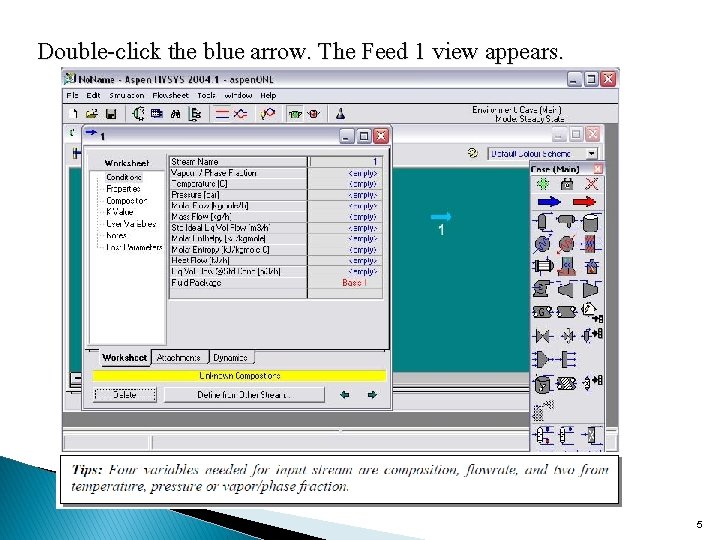
Task: Select the red Heater icon in palette
Action: click(x=567, y=244)
